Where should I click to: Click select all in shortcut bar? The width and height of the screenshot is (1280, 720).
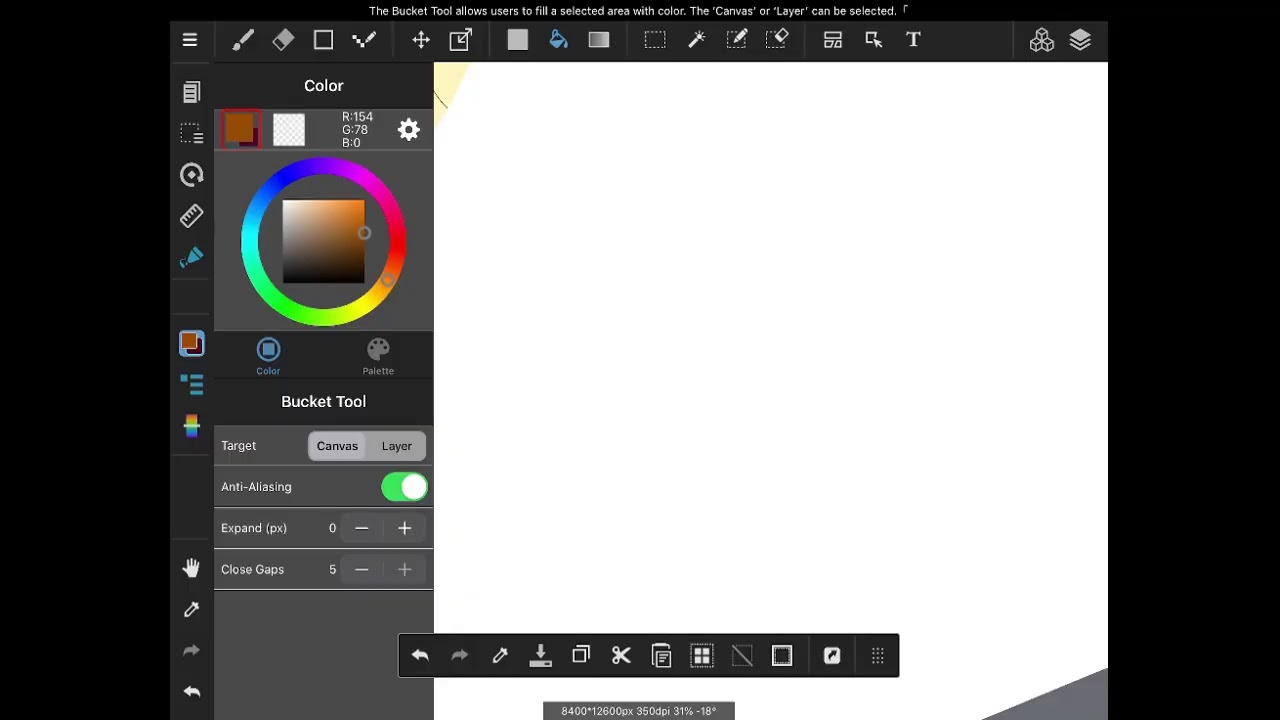702,656
